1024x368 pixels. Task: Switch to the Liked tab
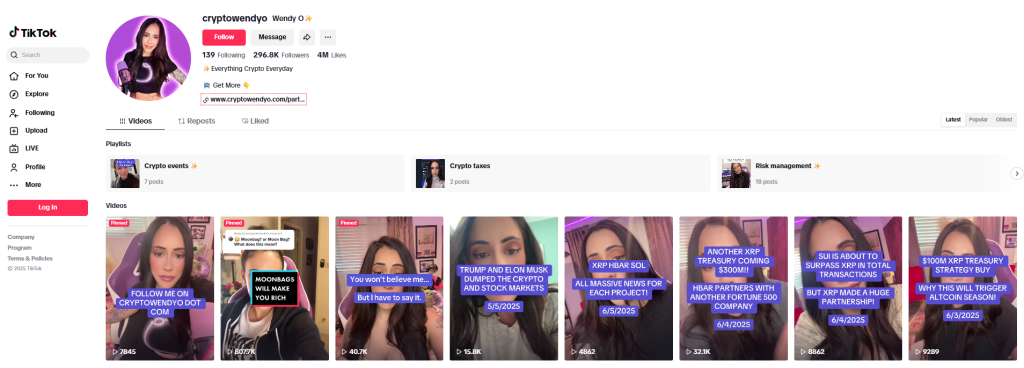point(255,121)
